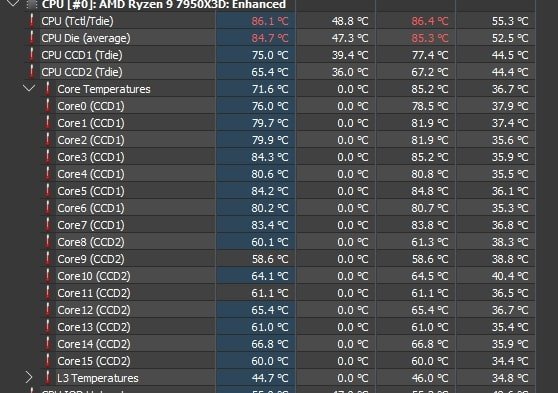Click the thermometer icon for Core4 (CCD1)

coord(47,174)
